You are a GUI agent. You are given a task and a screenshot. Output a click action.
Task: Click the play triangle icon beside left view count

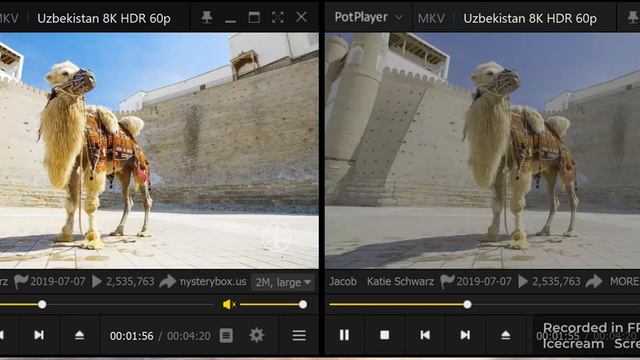click(97, 282)
